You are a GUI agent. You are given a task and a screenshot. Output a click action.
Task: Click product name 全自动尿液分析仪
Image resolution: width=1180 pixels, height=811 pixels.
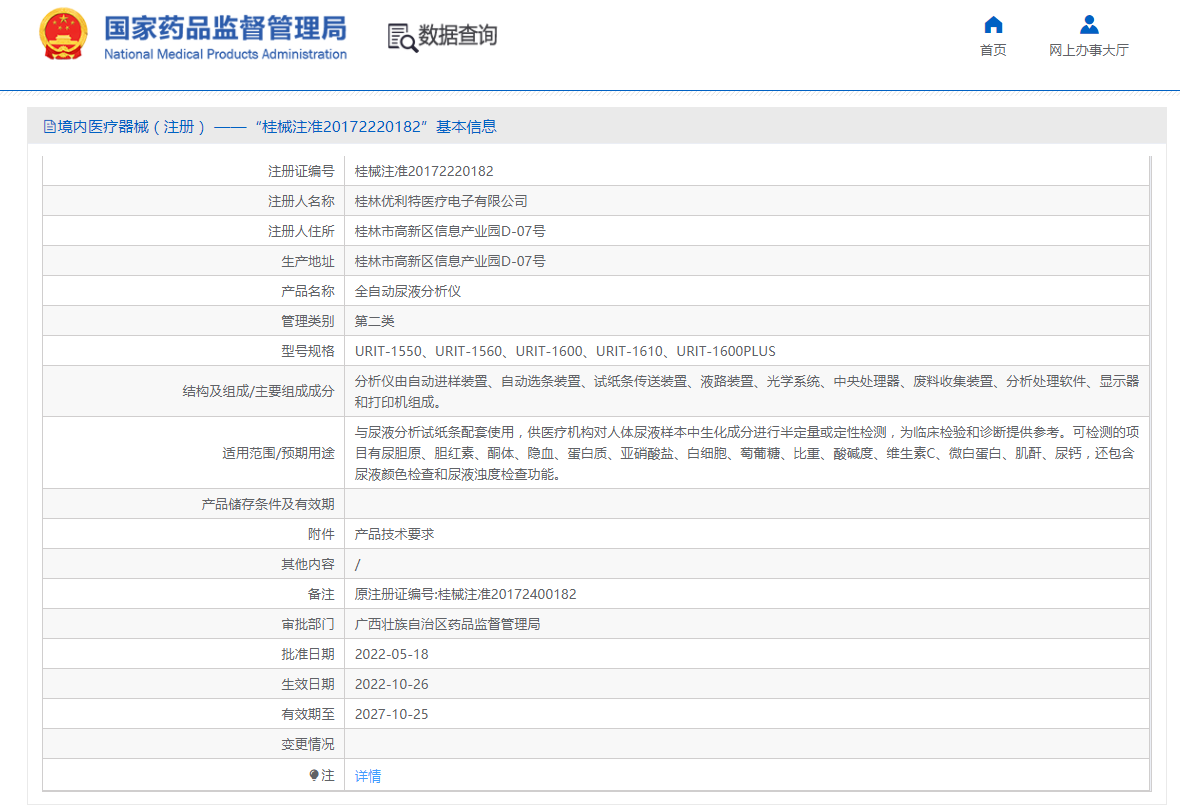pos(408,291)
